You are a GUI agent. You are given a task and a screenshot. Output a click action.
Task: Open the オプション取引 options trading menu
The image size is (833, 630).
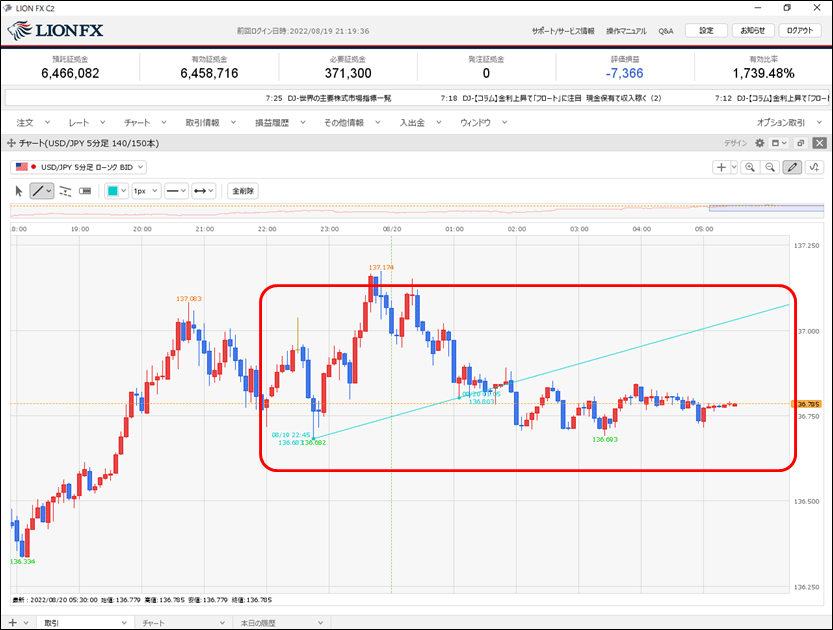tap(789, 123)
